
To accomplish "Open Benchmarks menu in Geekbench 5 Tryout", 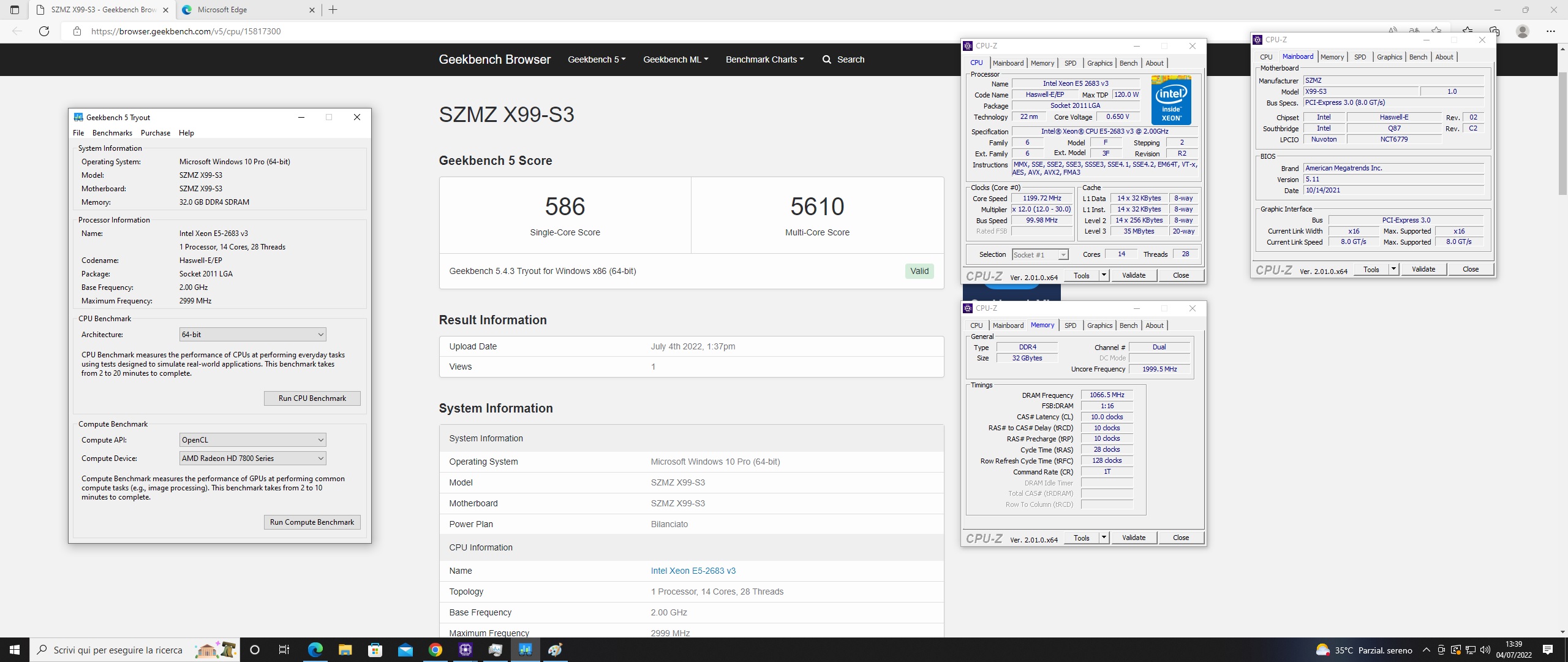I will [112, 133].
